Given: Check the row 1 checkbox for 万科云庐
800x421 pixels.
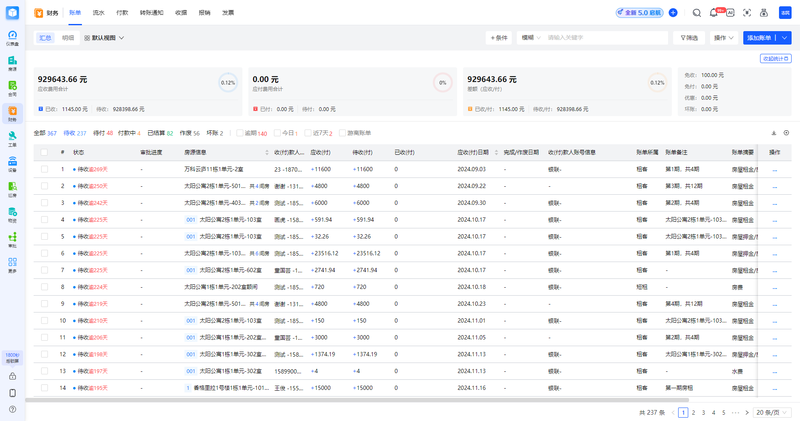Looking at the screenshot, I should [44, 169].
